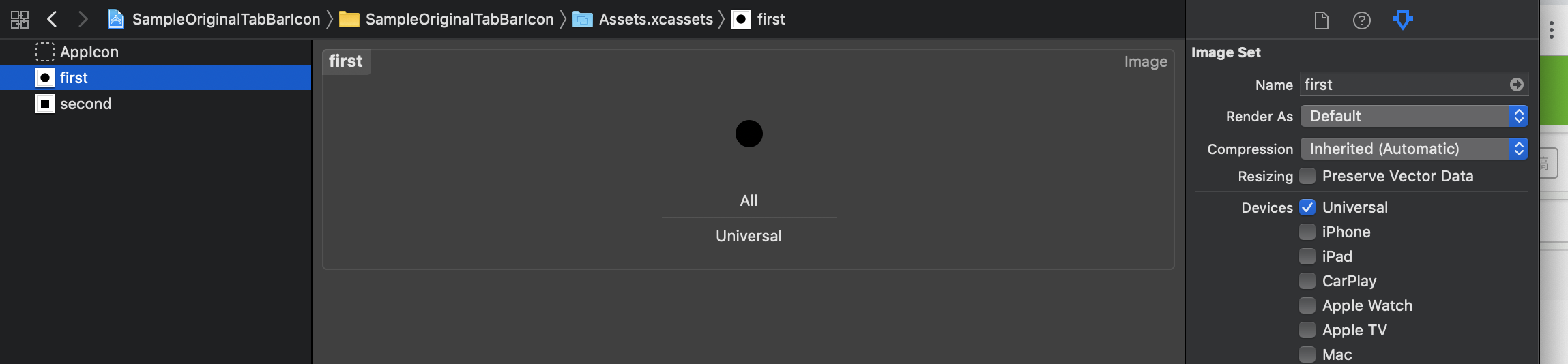Go back in editor navigation history
The image size is (1568, 364).
pyautogui.click(x=52, y=19)
